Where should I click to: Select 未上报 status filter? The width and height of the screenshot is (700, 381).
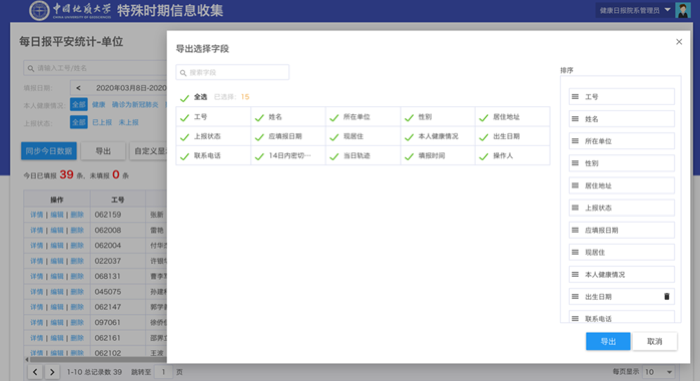[x=129, y=122]
